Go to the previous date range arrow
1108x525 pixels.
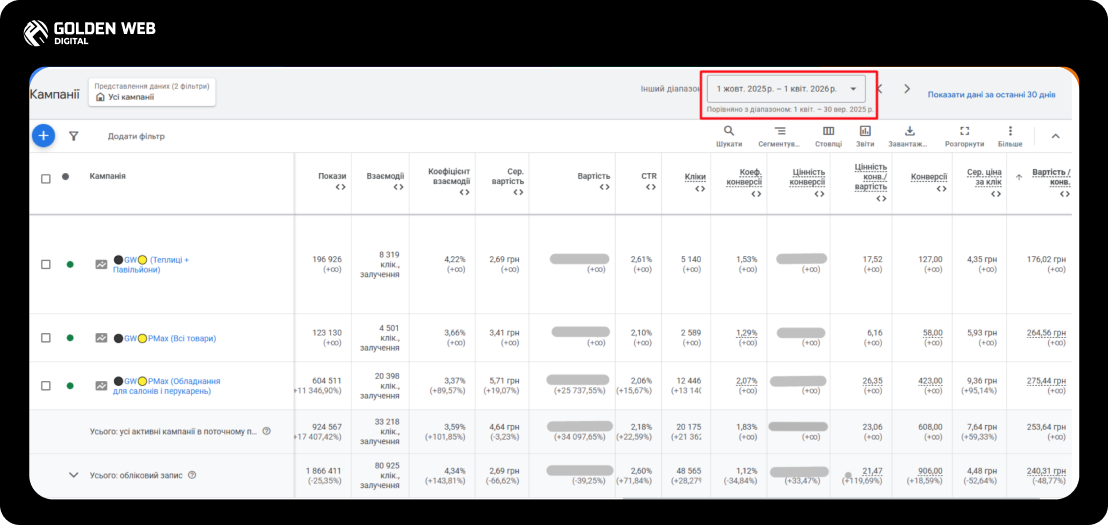coord(880,89)
